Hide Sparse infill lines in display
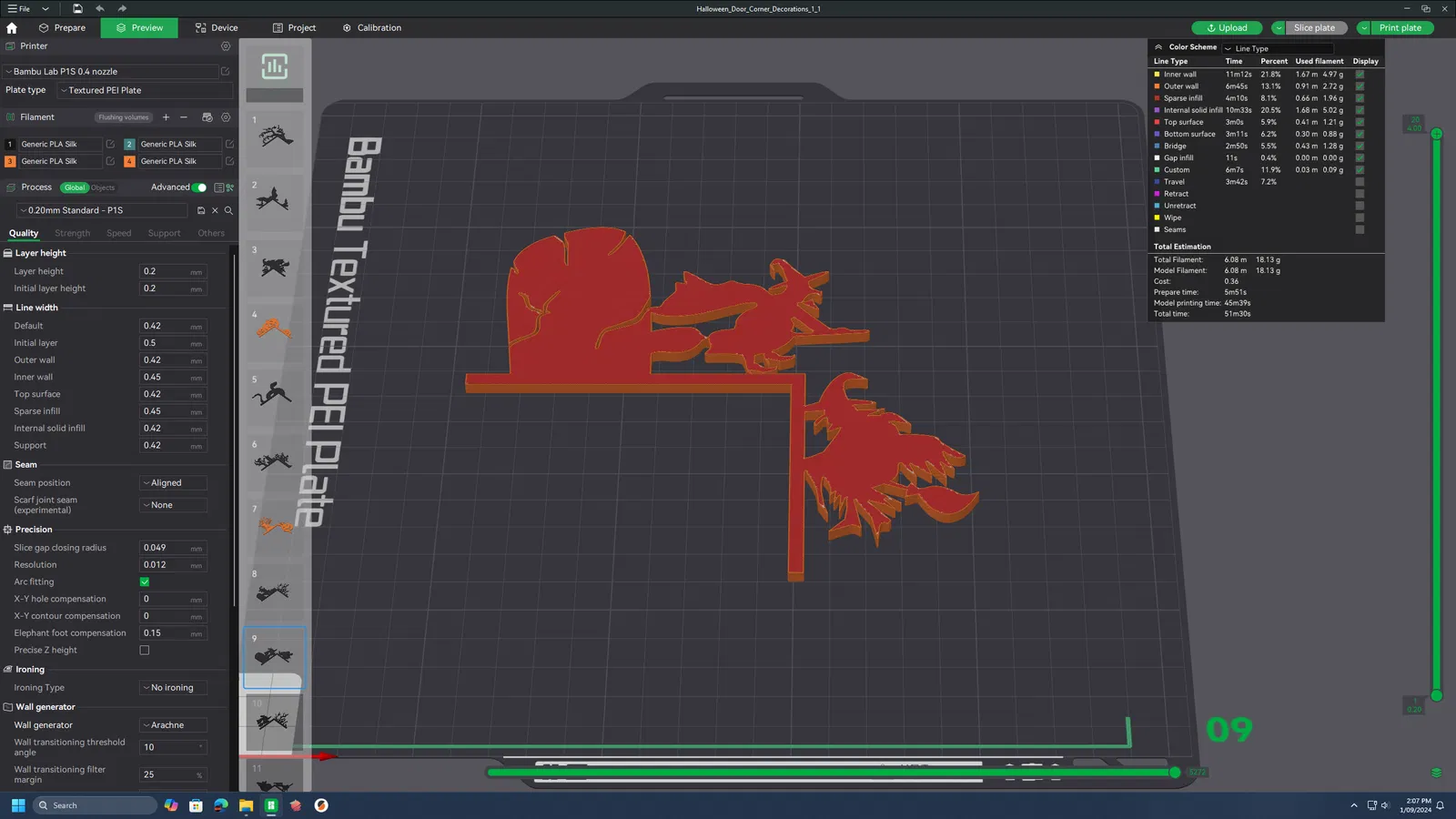 pos(1360,98)
